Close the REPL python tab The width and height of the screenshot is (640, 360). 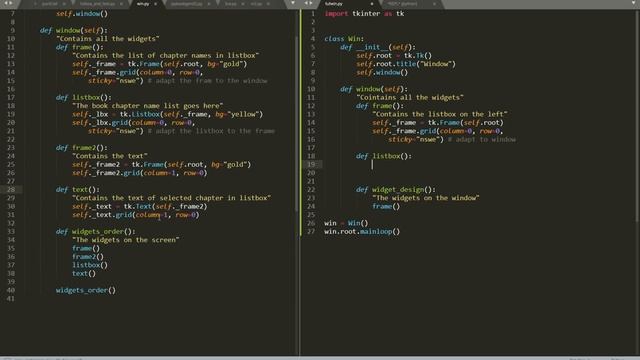pyautogui.click(x=434, y=4)
